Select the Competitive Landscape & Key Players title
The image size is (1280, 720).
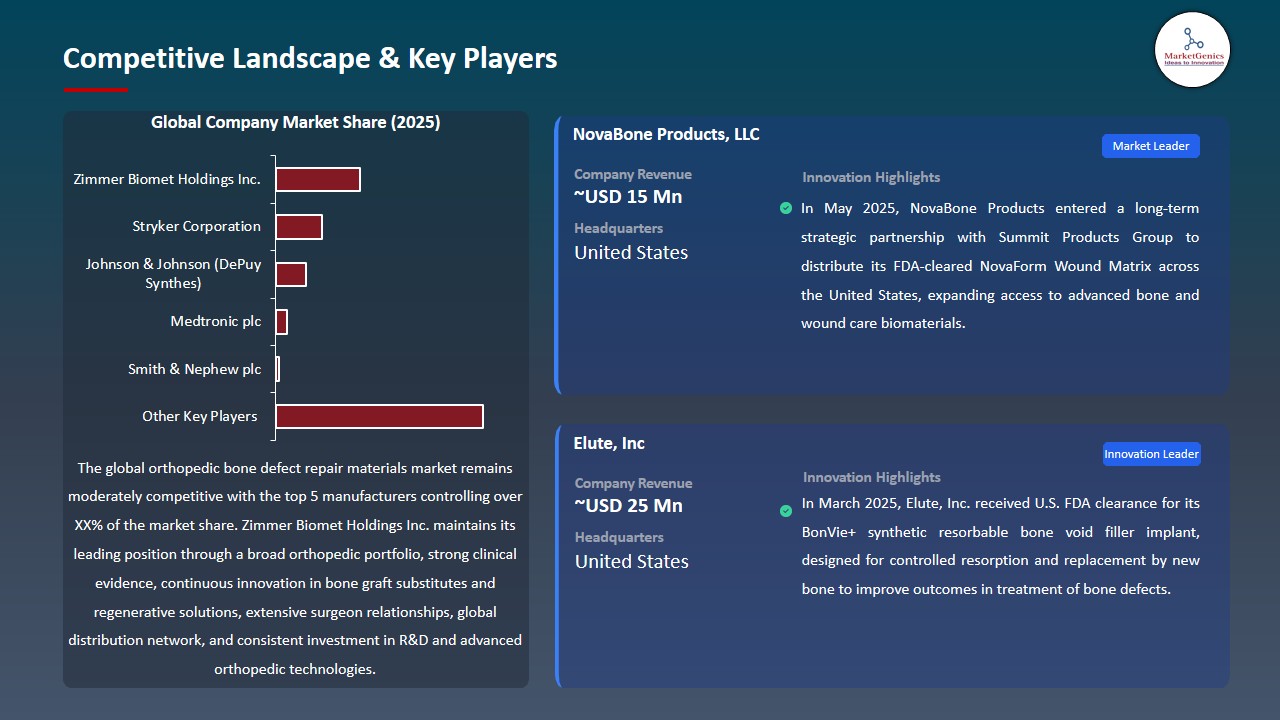pyautogui.click(x=310, y=58)
